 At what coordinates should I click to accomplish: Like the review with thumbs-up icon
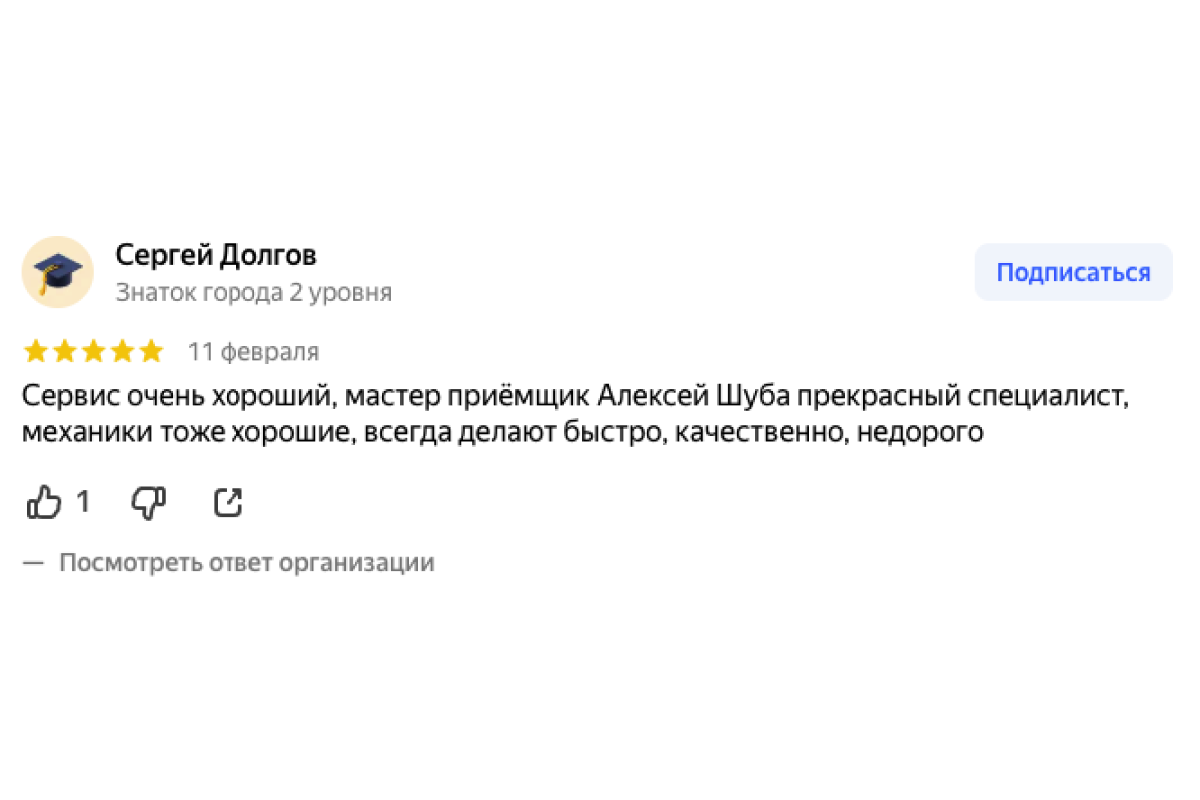[x=44, y=502]
